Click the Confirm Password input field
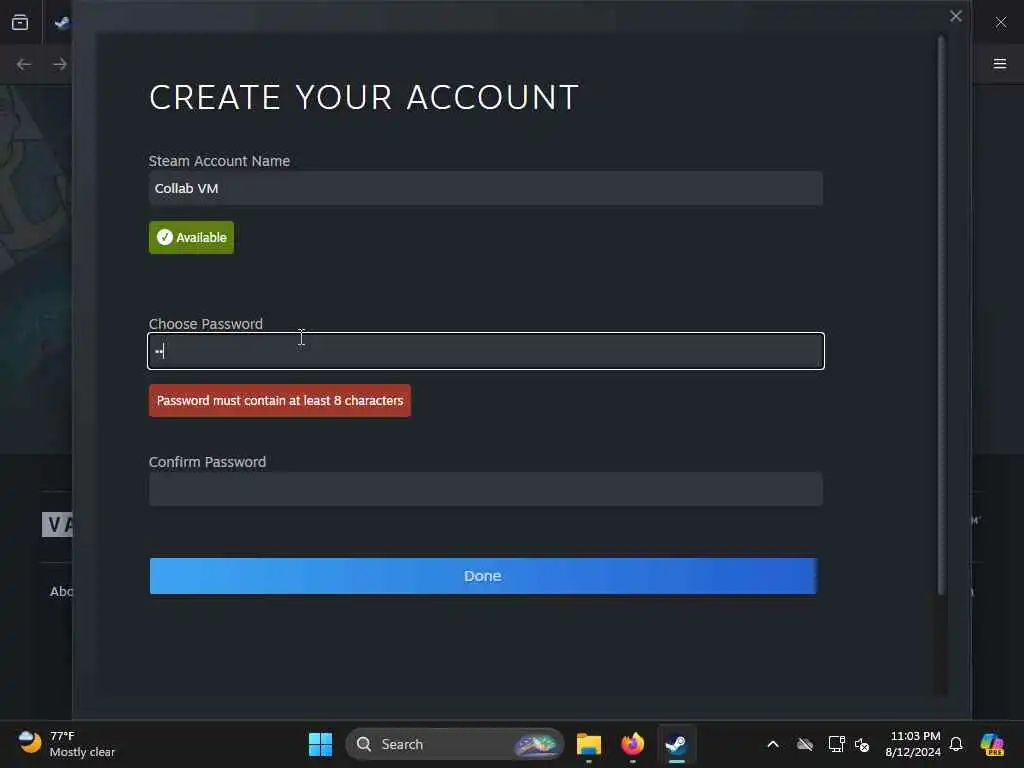The width and height of the screenshot is (1024, 768). point(485,489)
